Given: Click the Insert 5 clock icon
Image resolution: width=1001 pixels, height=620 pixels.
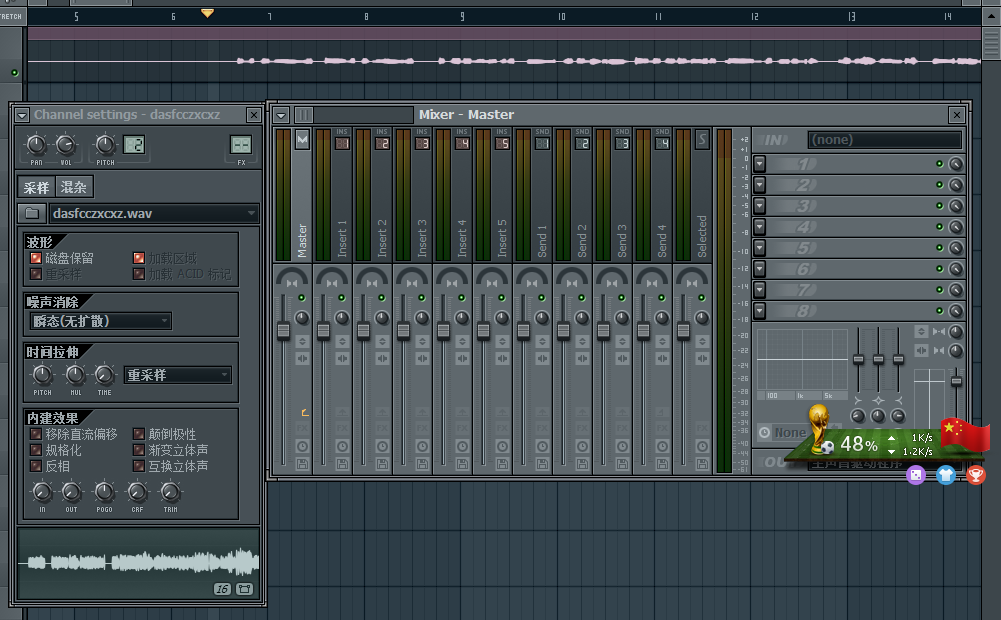Looking at the screenshot, I should [x=502, y=446].
